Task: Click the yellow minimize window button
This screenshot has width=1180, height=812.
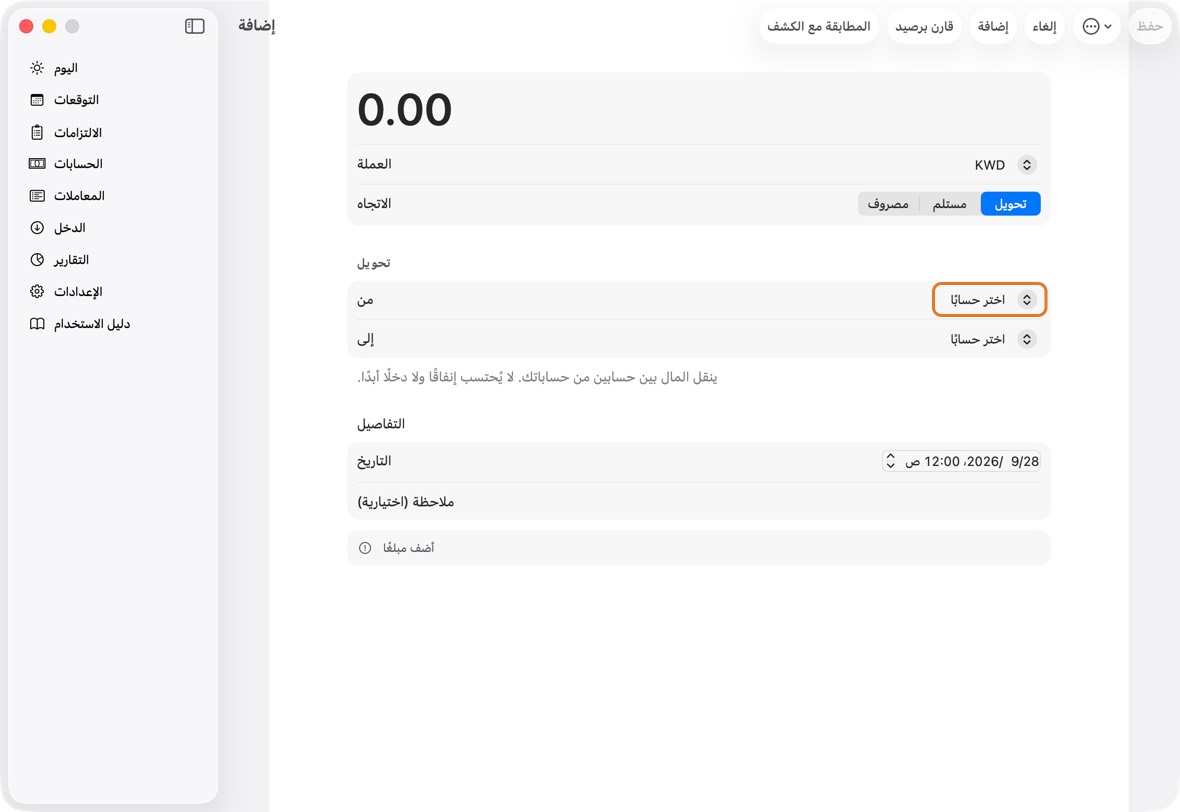Action: point(49,26)
